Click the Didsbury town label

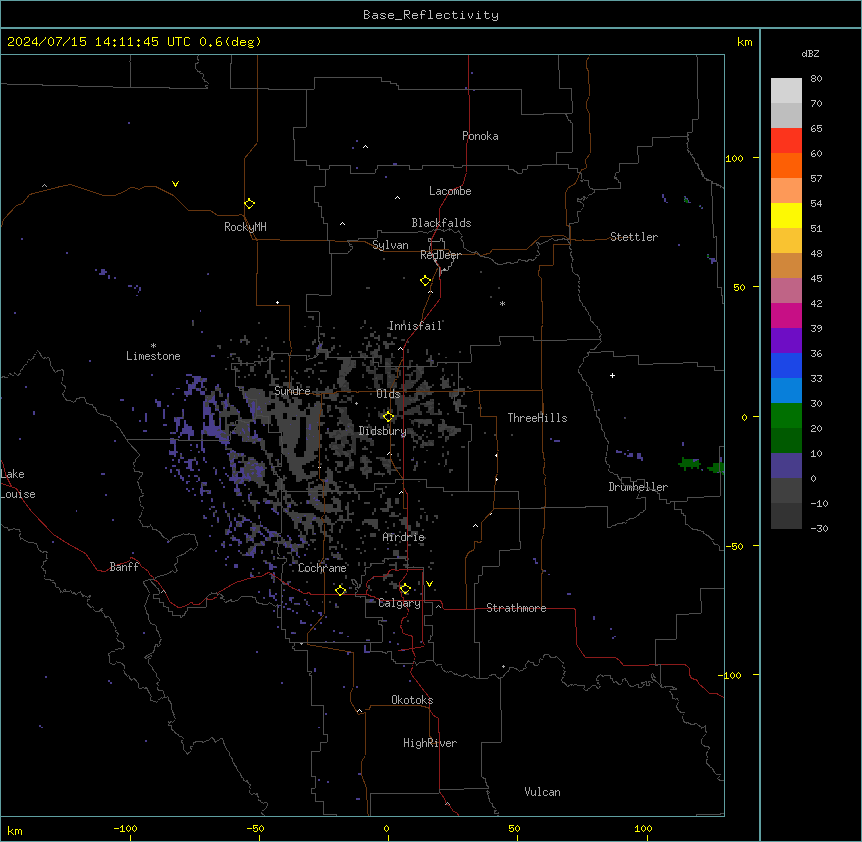pos(383,431)
